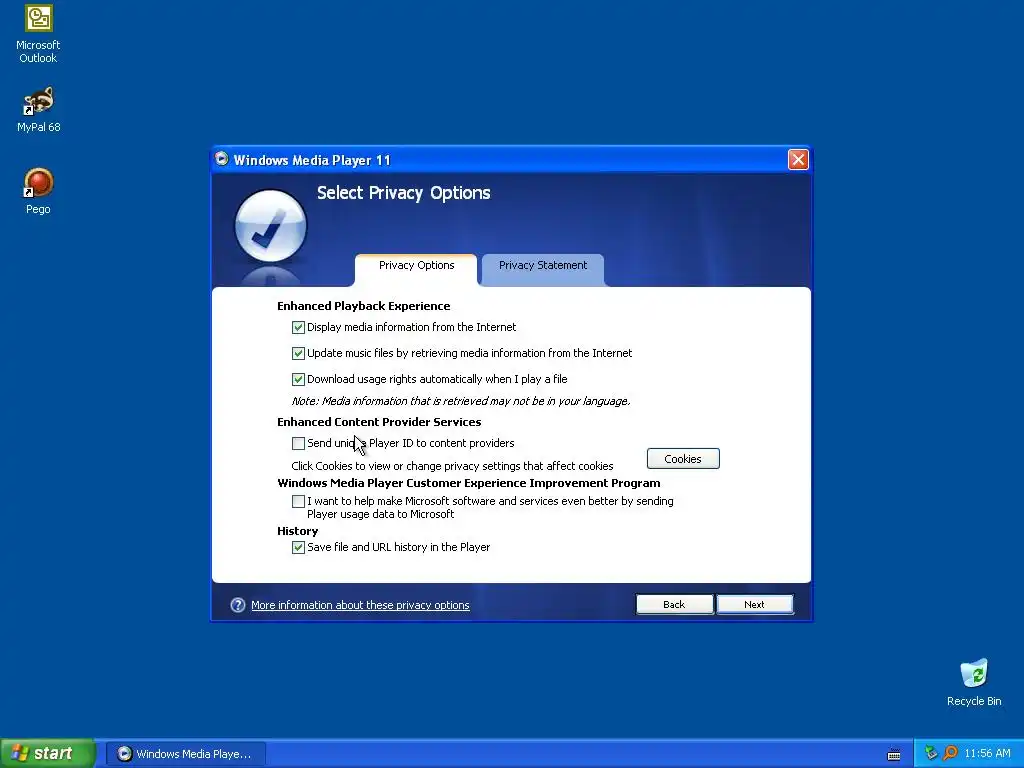Click the Enhanced Content Provider Services heading

click(x=379, y=422)
